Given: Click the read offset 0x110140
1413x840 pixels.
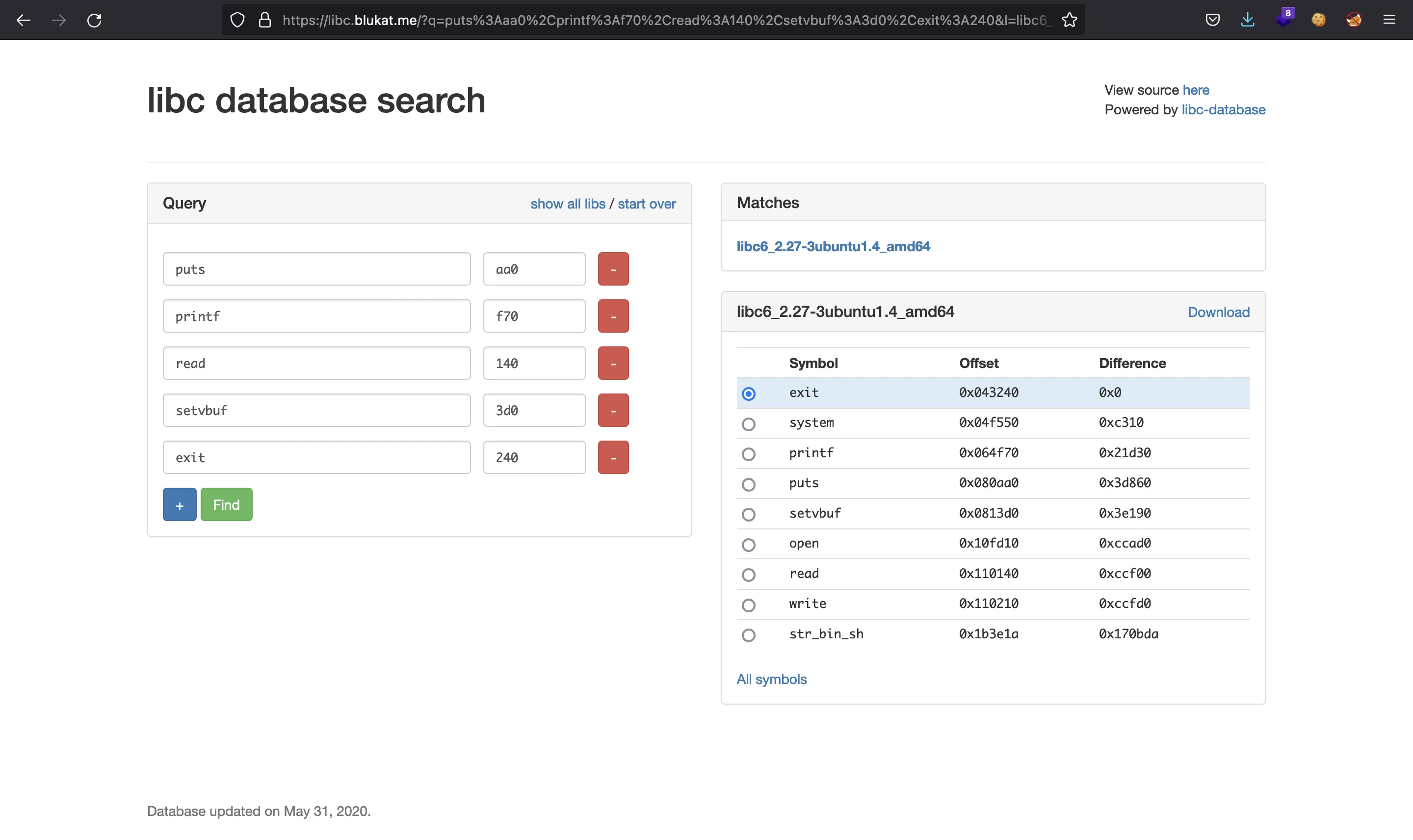Looking at the screenshot, I should 989,574.
